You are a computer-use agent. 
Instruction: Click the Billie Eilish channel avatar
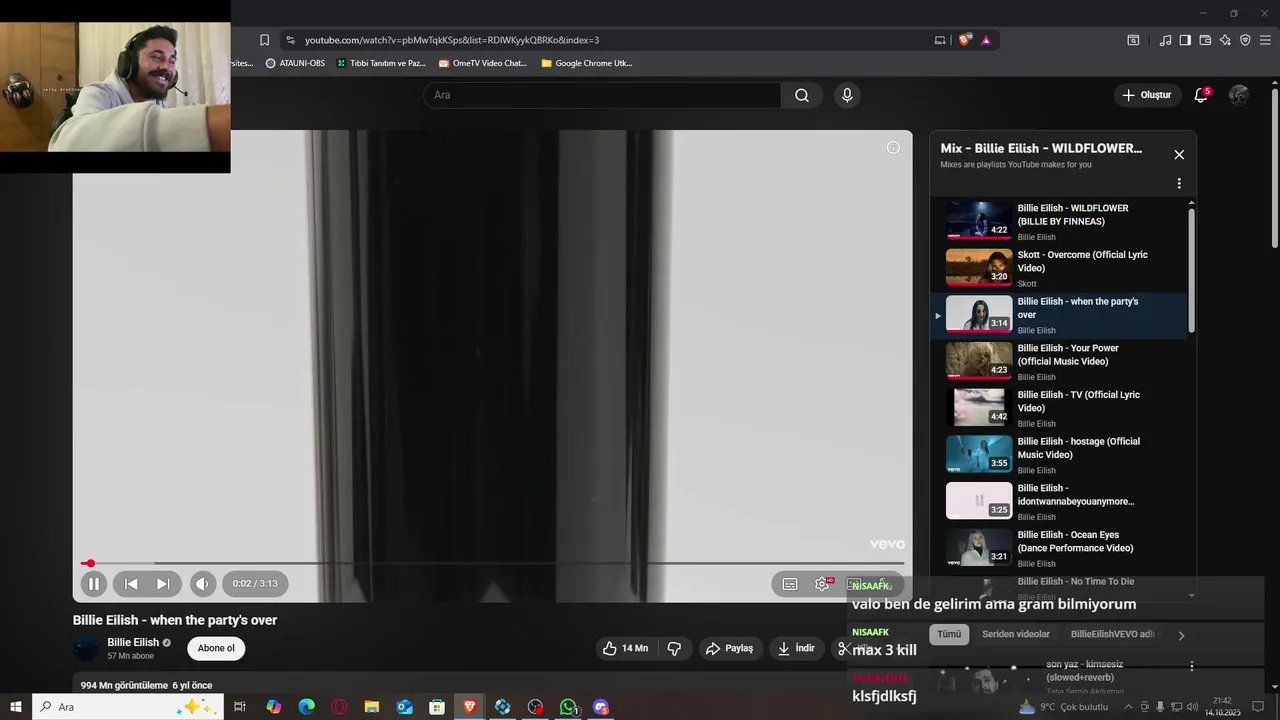tap(87, 648)
